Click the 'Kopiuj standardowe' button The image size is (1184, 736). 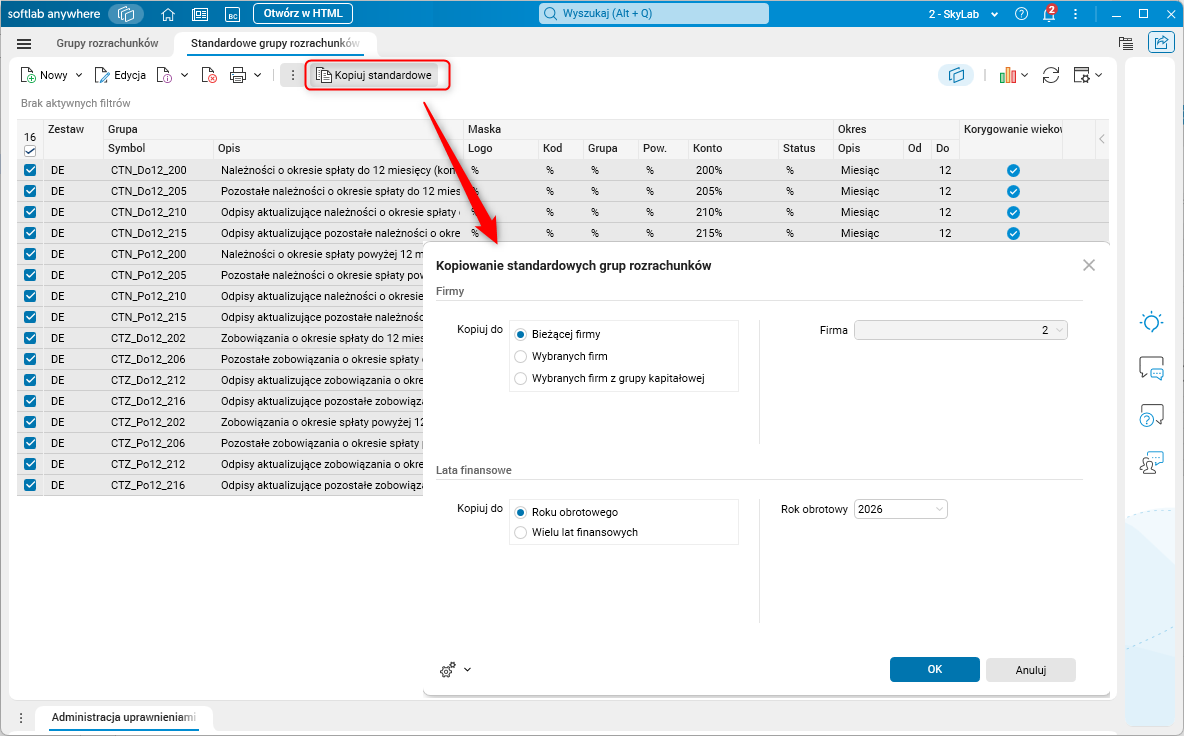[x=374, y=75]
